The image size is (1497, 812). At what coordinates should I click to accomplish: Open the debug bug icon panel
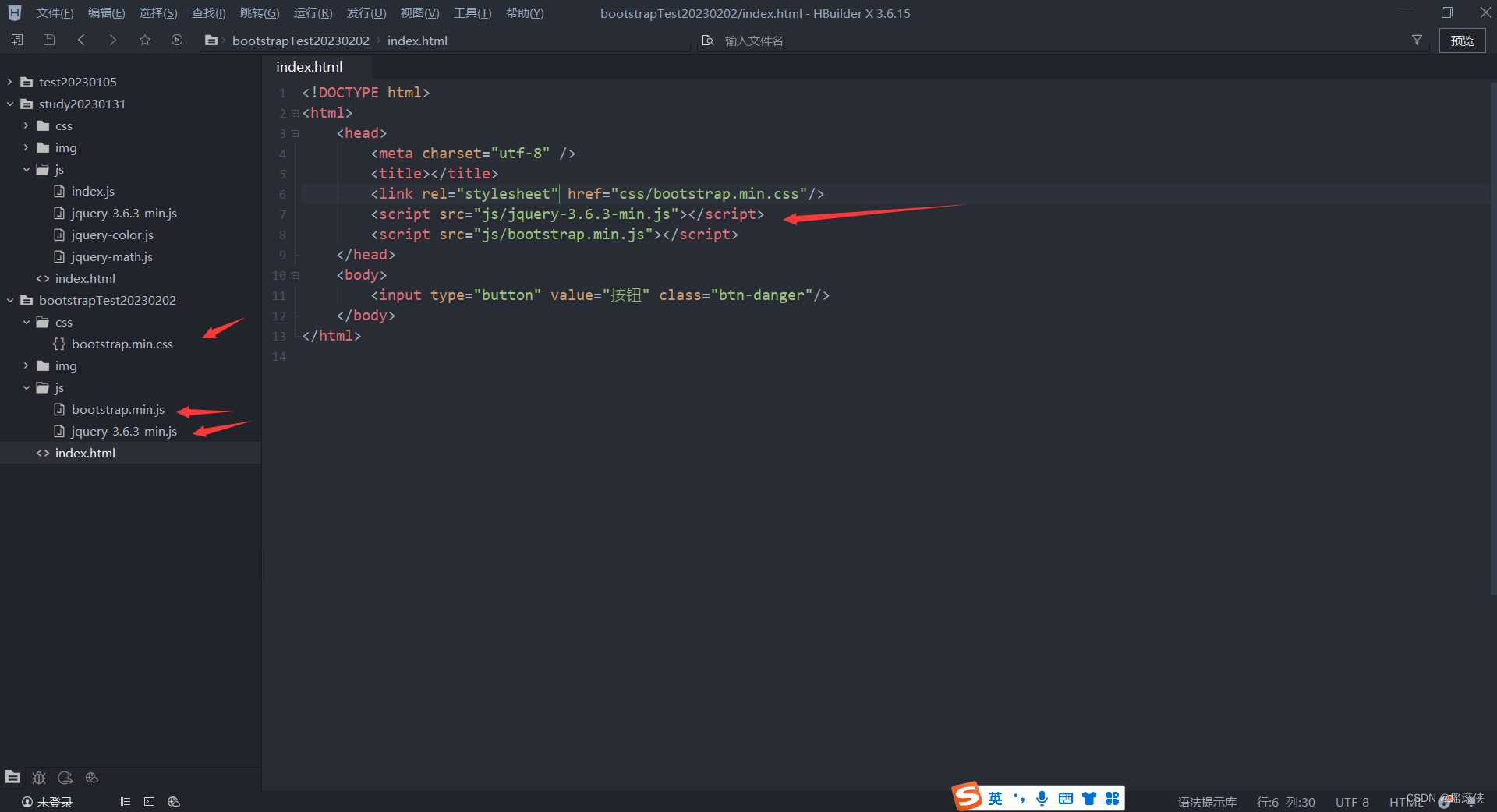point(39,777)
